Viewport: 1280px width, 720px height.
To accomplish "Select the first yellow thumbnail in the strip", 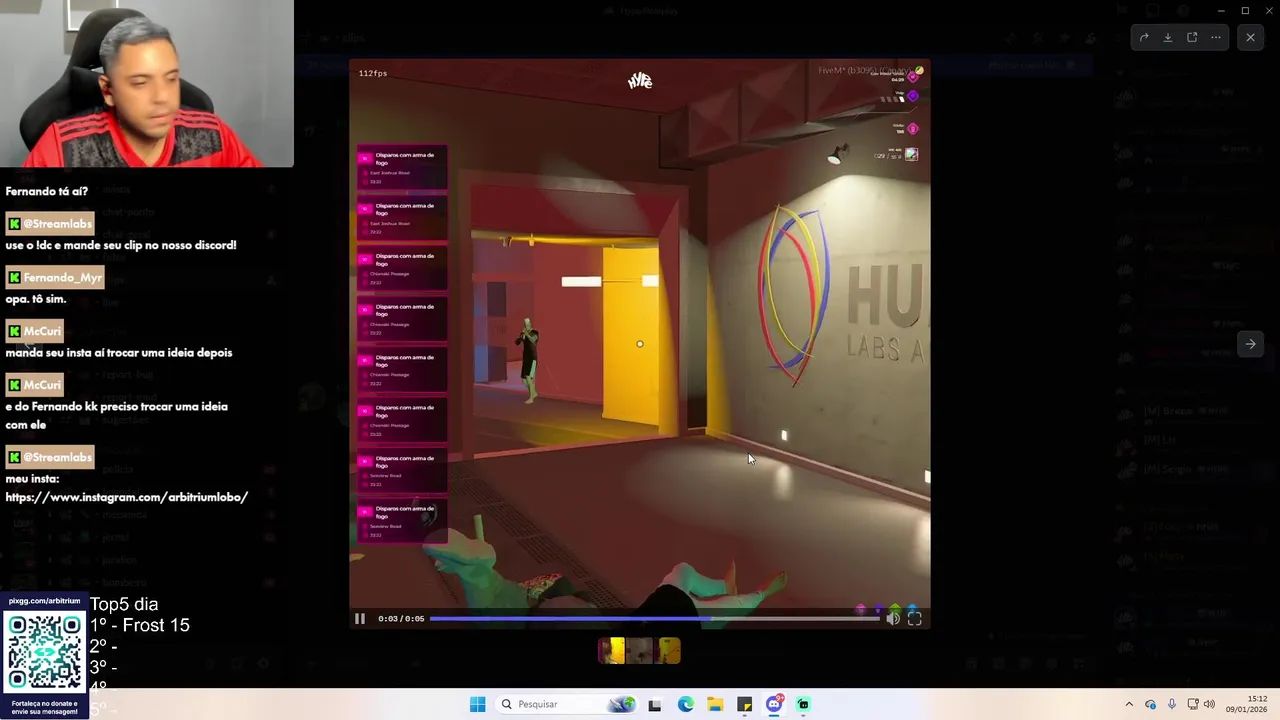I will pos(612,651).
